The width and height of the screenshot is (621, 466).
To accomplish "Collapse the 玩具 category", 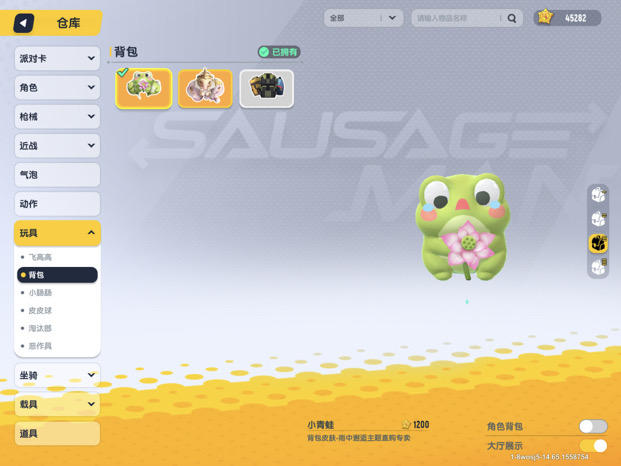I will pyautogui.click(x=57, y=233).
